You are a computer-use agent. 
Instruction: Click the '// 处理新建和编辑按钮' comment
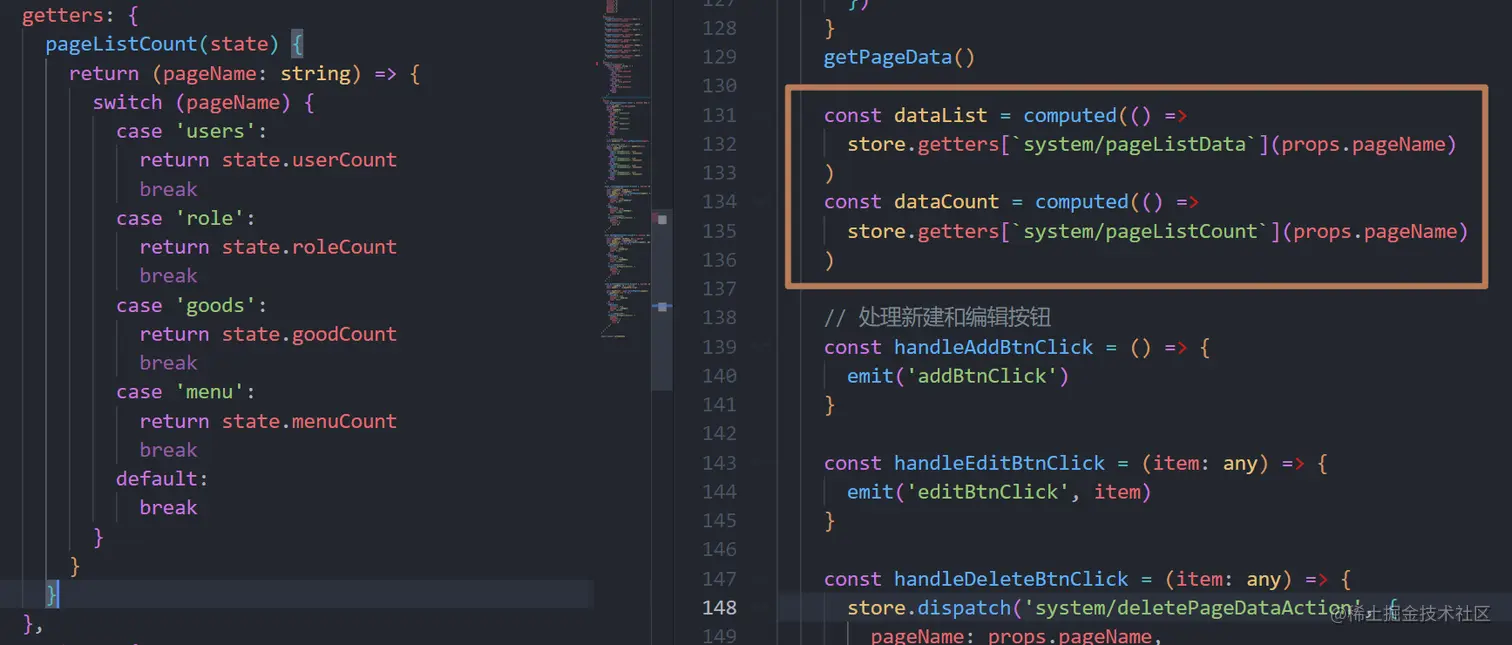pos(938,318)
